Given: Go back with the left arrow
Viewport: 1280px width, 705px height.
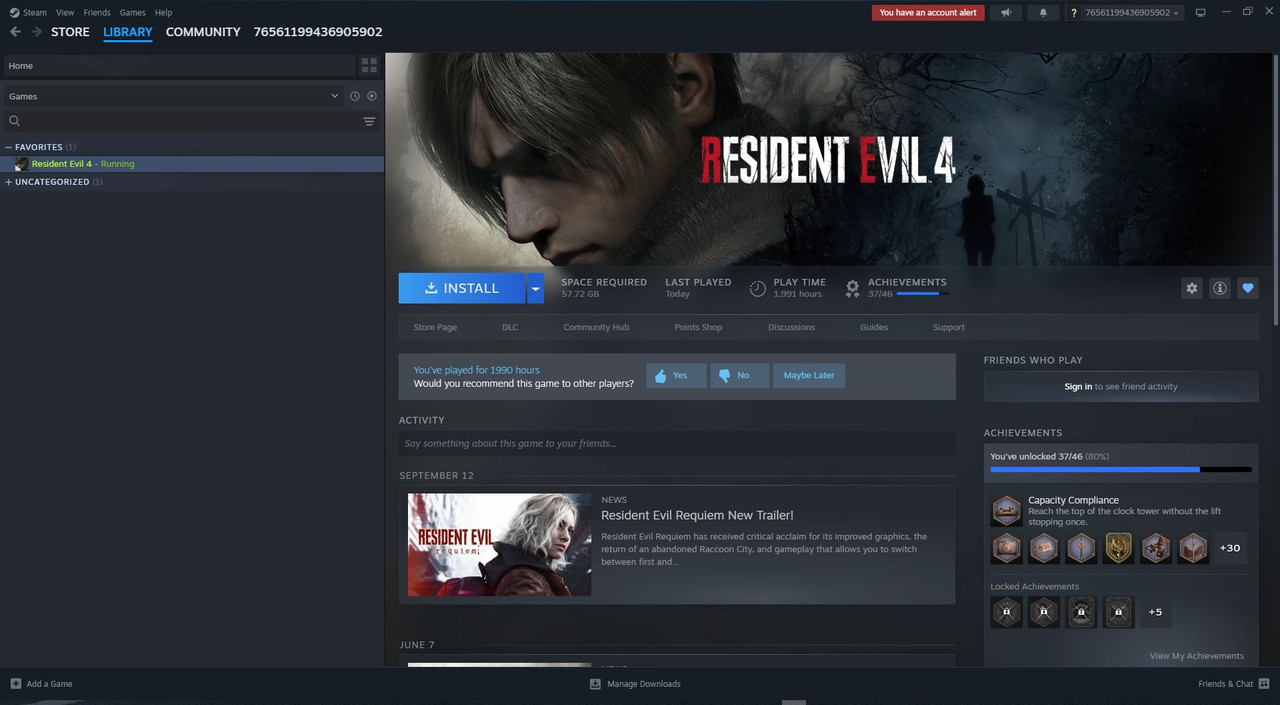Looking at the screenshot, I should click(15, 32).
